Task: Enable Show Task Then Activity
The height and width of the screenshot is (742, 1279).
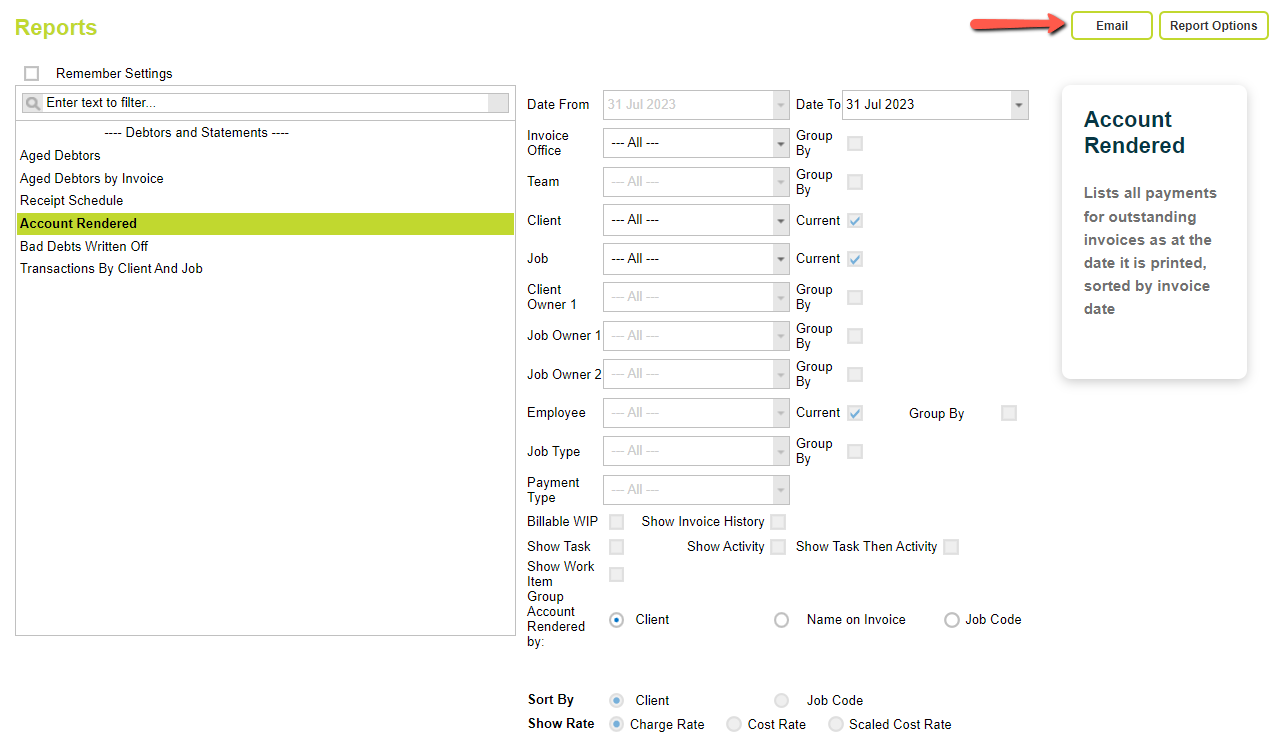Action: click(x=950, y=547)
